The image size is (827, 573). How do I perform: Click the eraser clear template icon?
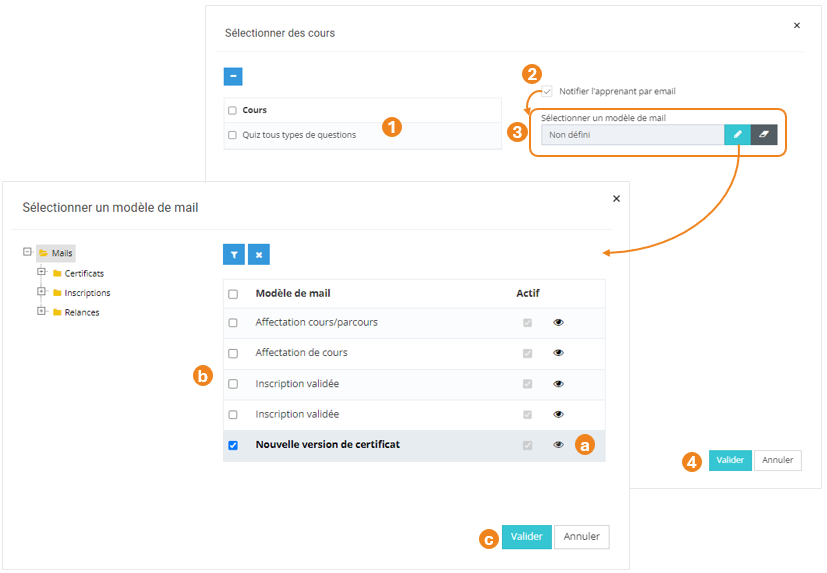[x=764, y=134]
